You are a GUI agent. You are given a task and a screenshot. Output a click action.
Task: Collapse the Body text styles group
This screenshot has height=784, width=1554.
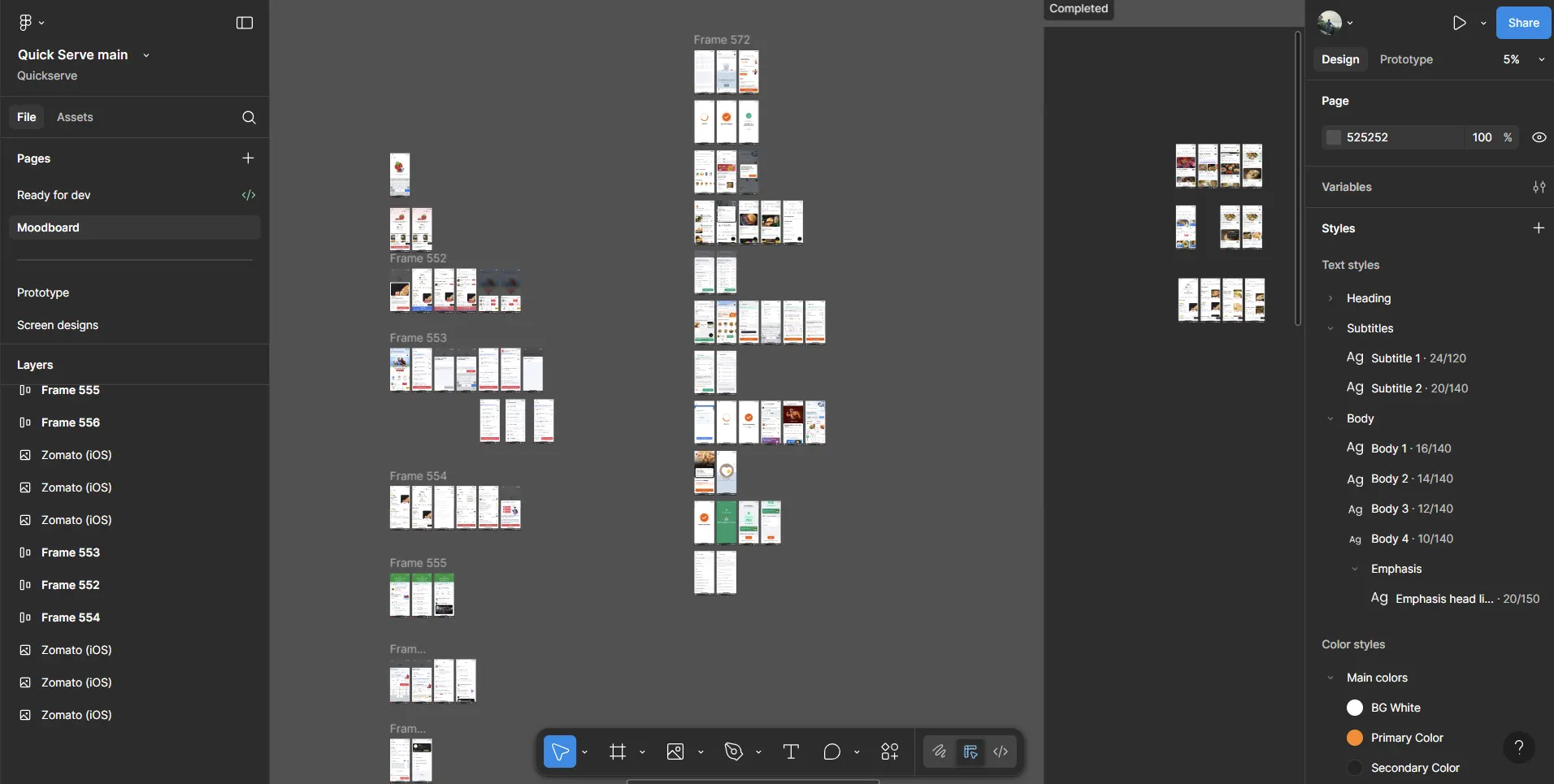pos(1330,418)
